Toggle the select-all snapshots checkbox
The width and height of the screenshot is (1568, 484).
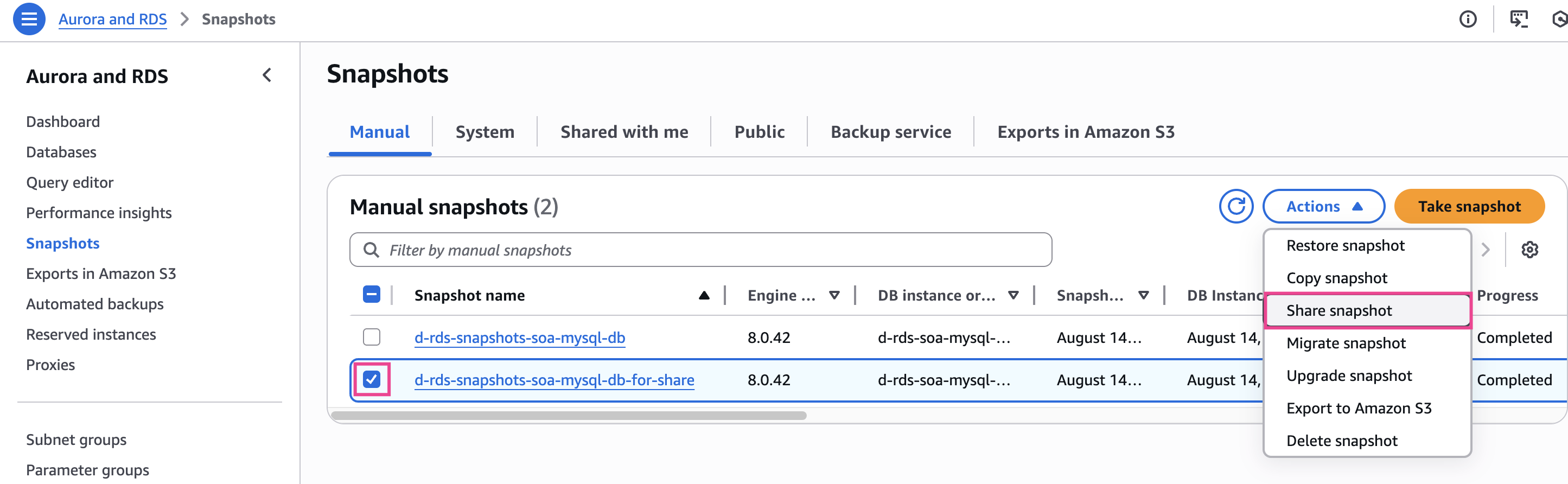click(x=371, y=295)
